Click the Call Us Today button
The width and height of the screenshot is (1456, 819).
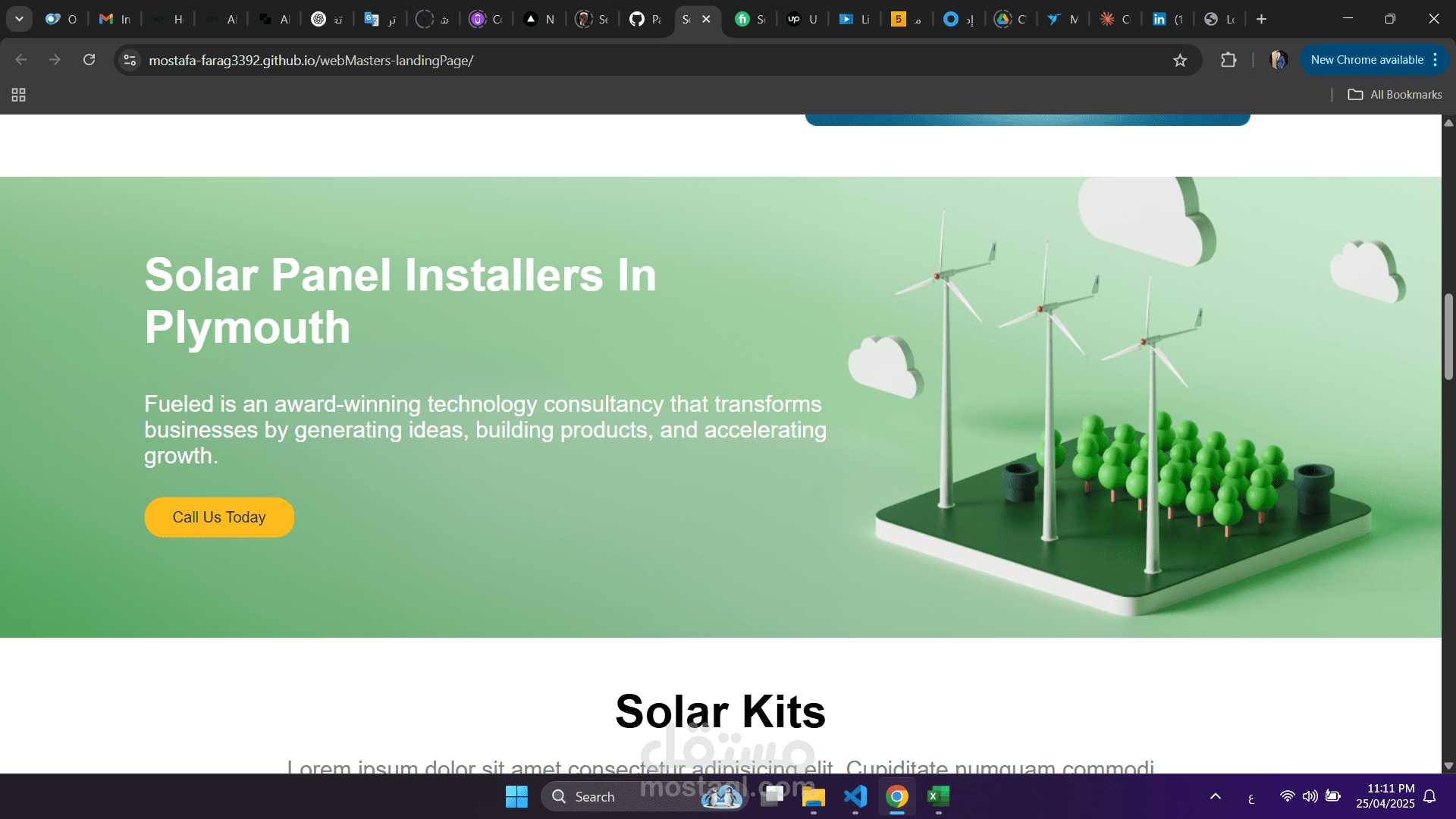[219, 517]
